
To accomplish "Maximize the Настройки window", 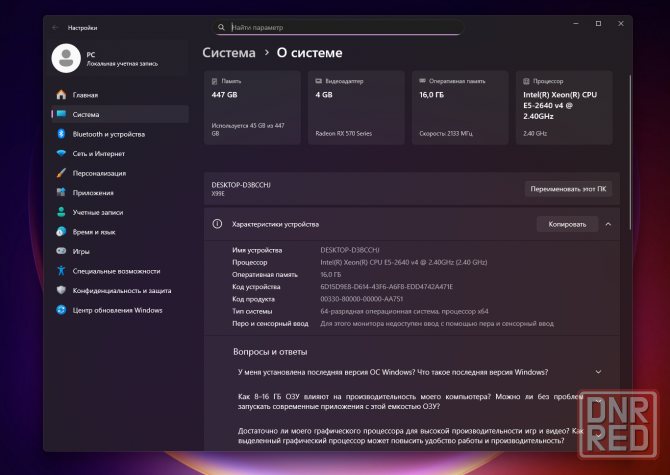I will point(598,23).
